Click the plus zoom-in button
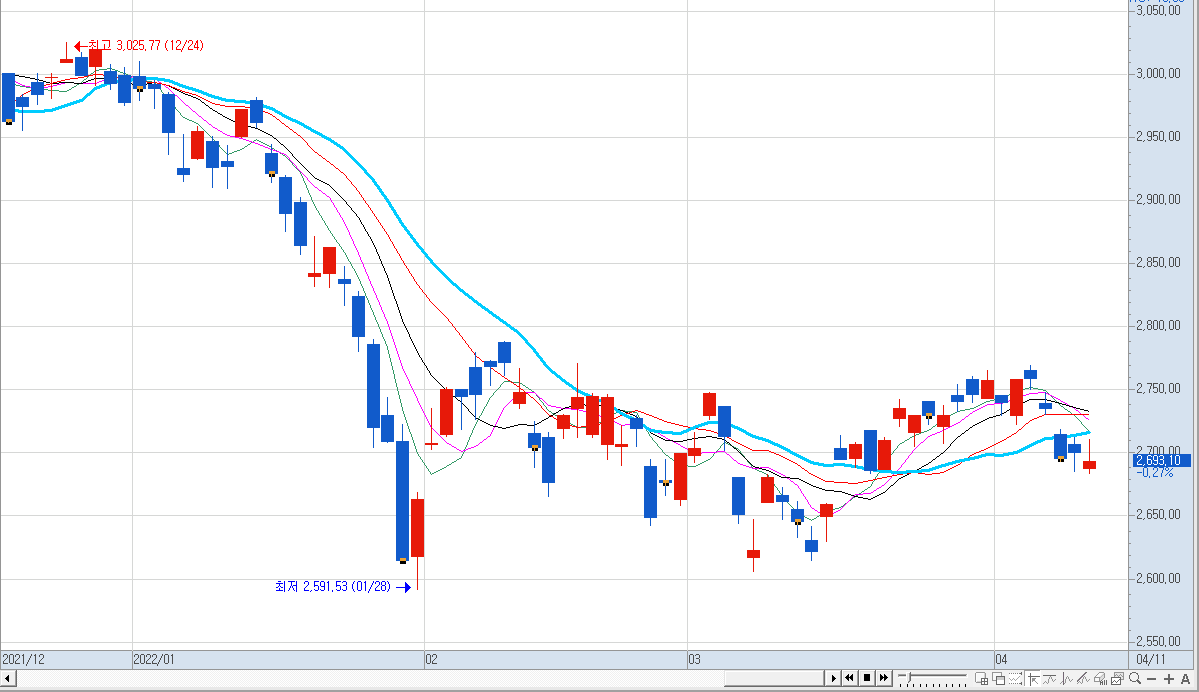Viewport: 1199px width, 692px height. pyautogui.click(x=1168, y=679)
